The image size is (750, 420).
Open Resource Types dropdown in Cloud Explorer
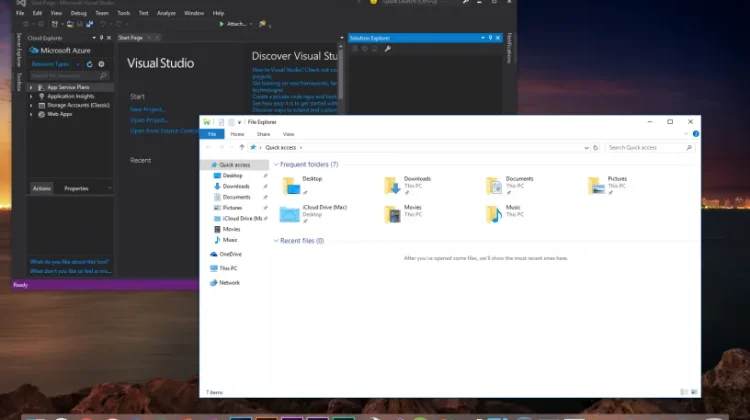point(55,64)
